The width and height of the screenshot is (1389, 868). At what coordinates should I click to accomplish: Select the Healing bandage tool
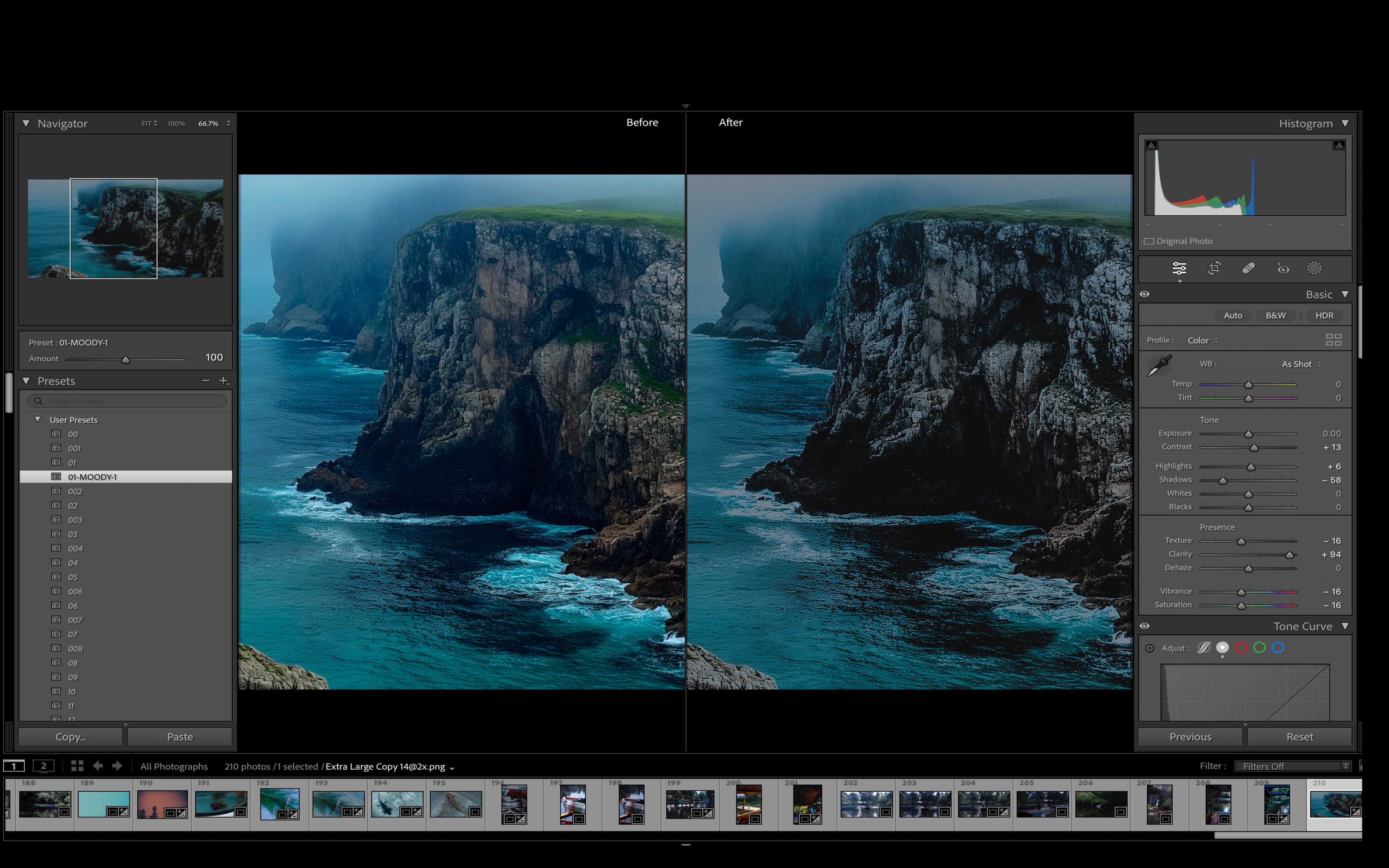[1248, 268]
